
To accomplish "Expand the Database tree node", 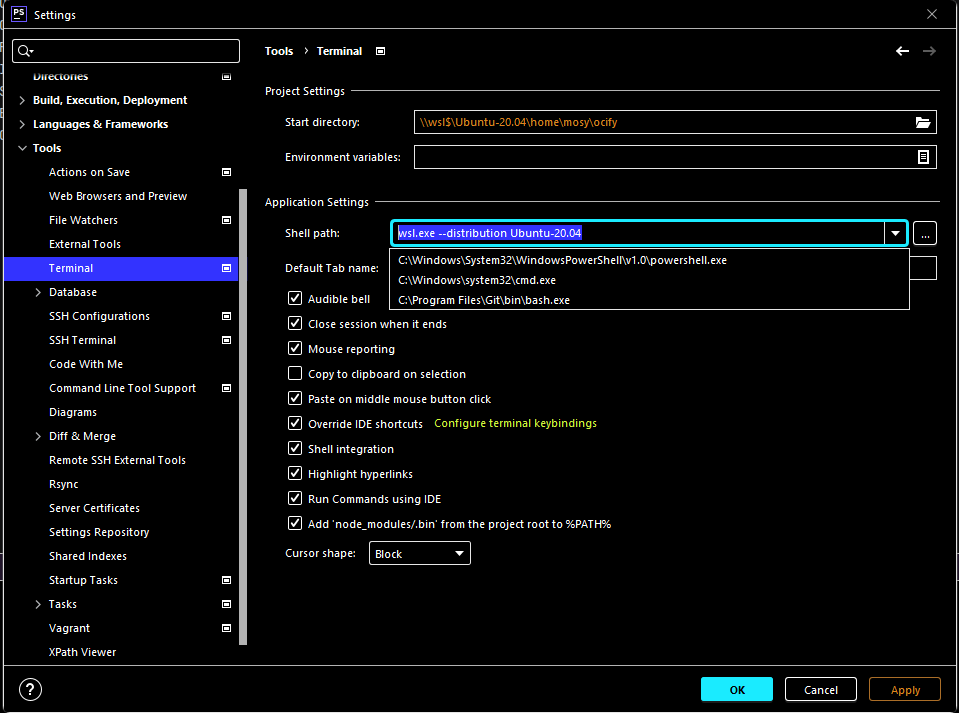I will click(38, 292).
